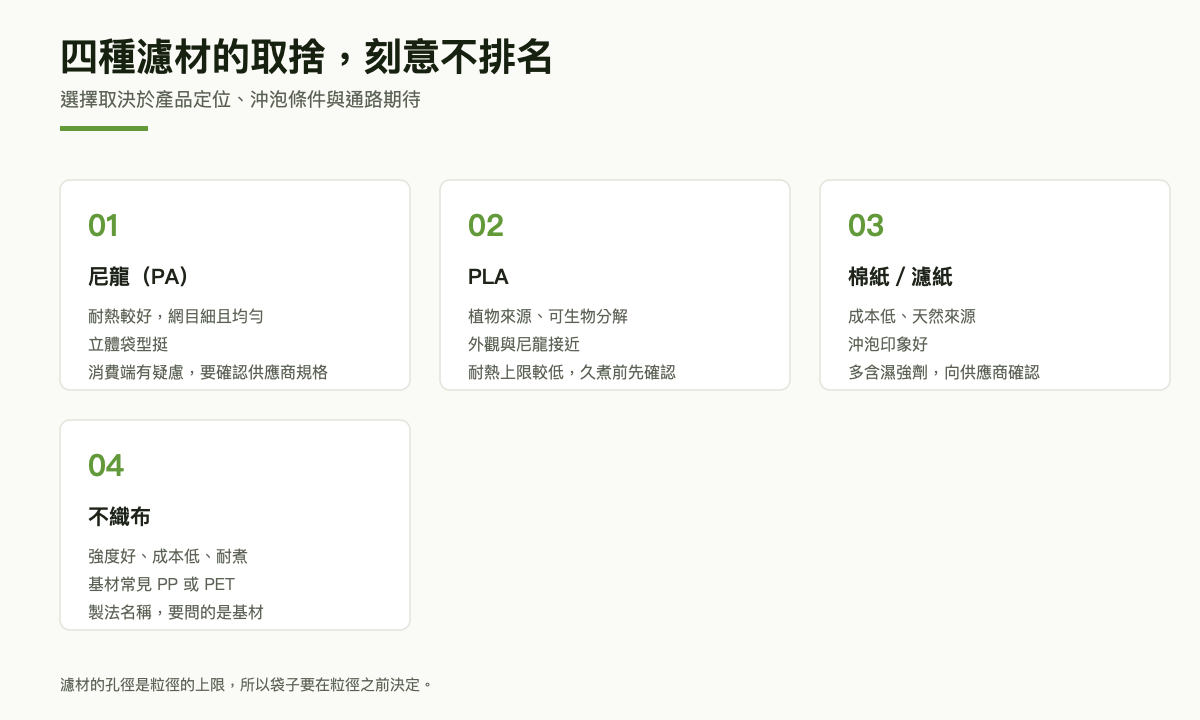Click the line 耐熱上限較低，久煮前先確認
The width and height of the screenshot is (1200, 720).
[572, 372]
